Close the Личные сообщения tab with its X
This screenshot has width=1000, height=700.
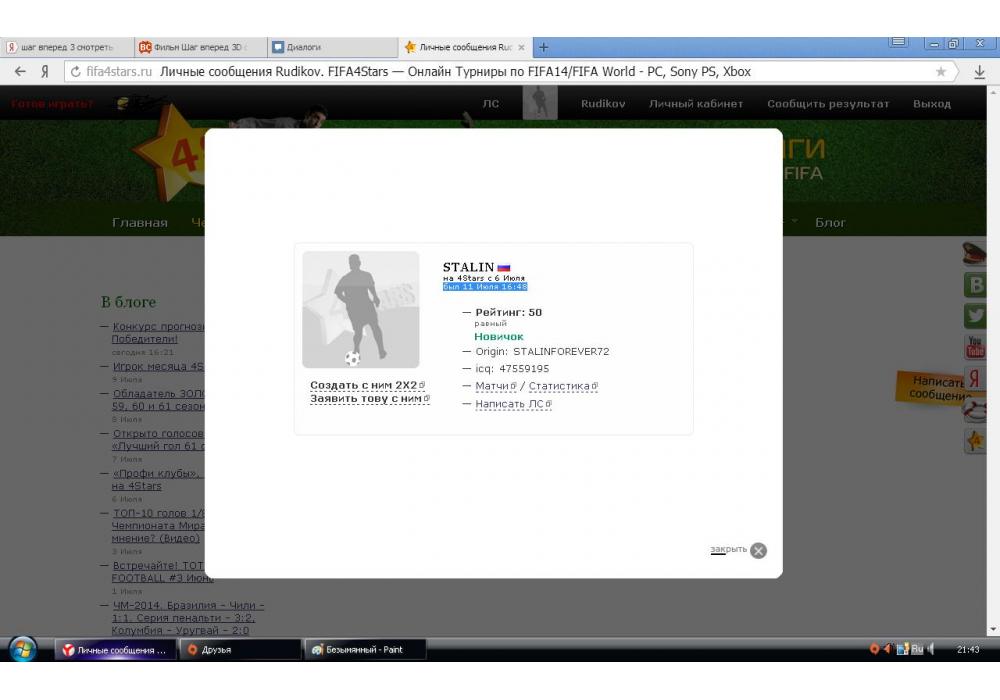[x=521, y=47]
